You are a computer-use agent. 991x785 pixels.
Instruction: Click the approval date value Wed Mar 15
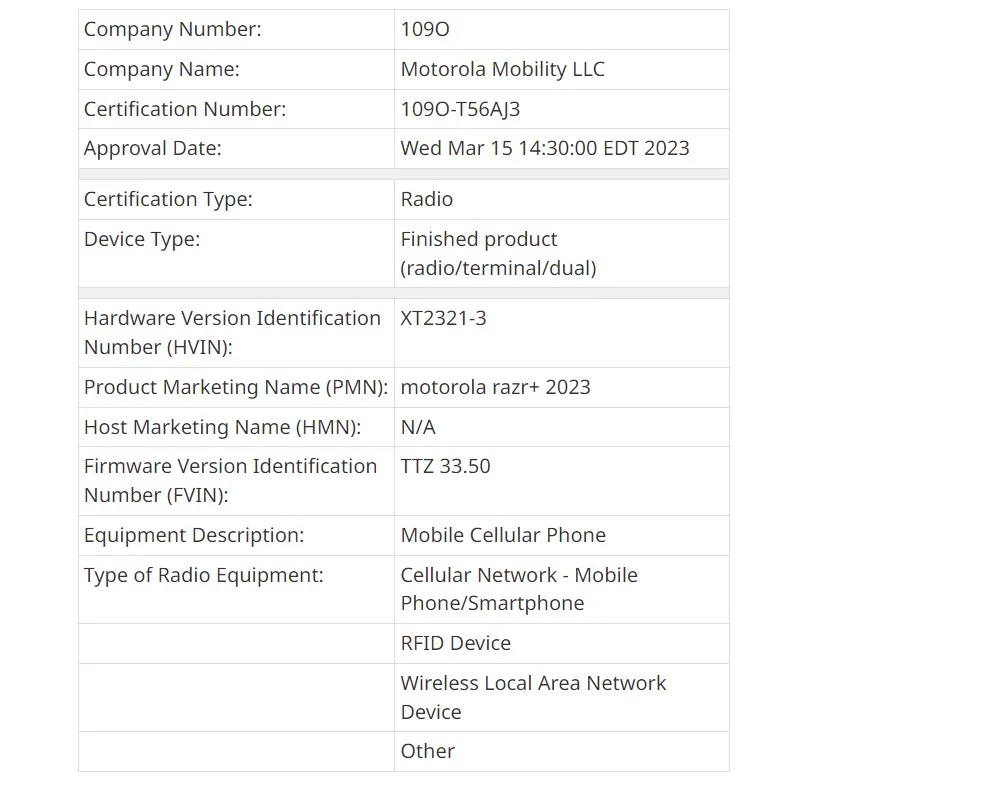[x=544, y=148]
